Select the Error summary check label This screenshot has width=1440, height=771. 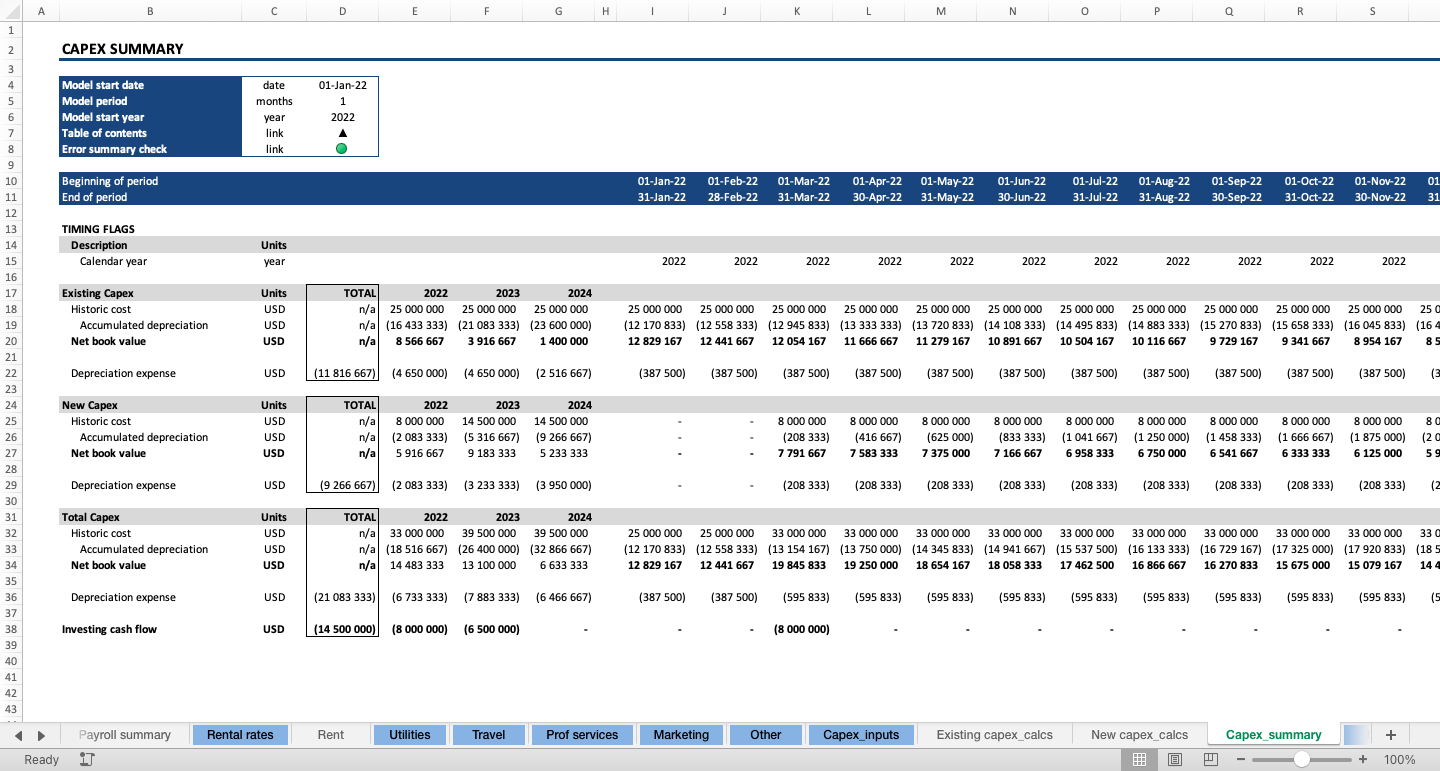[150, 149]
